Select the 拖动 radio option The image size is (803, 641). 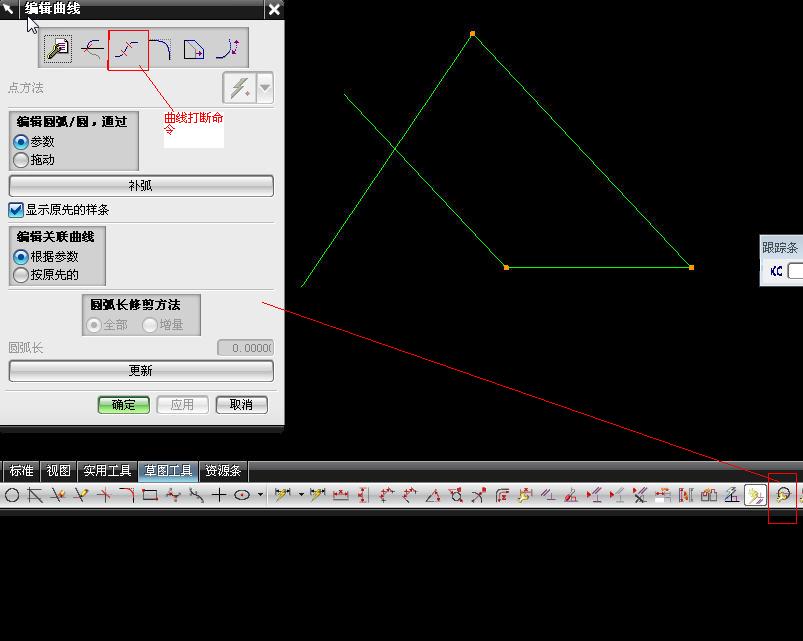(21, 160)
